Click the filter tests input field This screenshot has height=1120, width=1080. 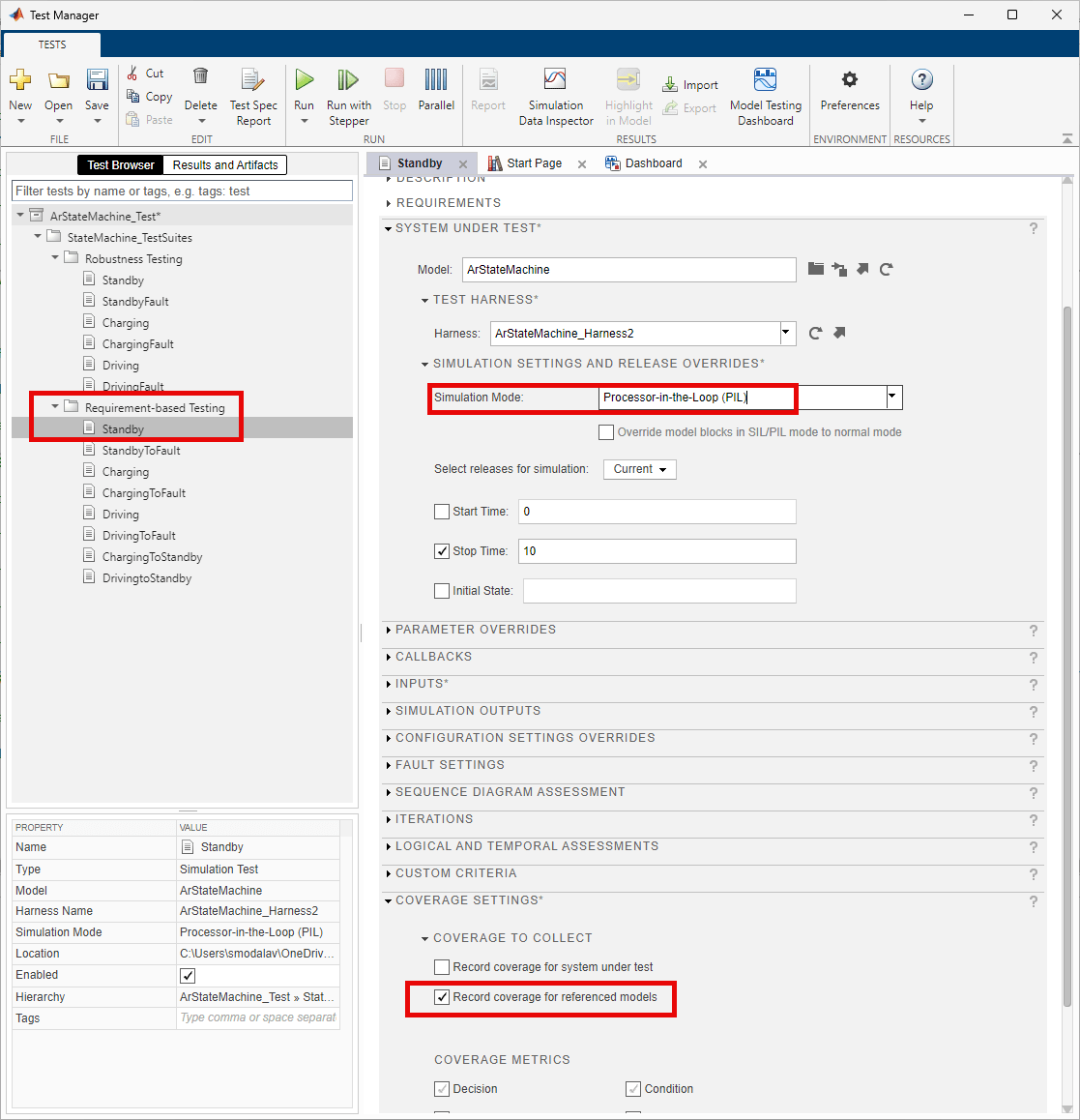tap(182, 192)
